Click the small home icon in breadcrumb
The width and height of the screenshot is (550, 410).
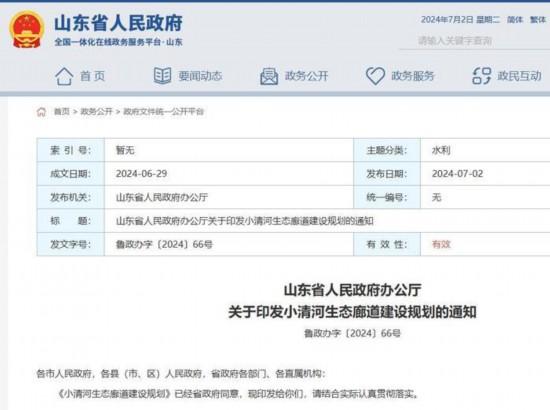(x=41, y=112)
